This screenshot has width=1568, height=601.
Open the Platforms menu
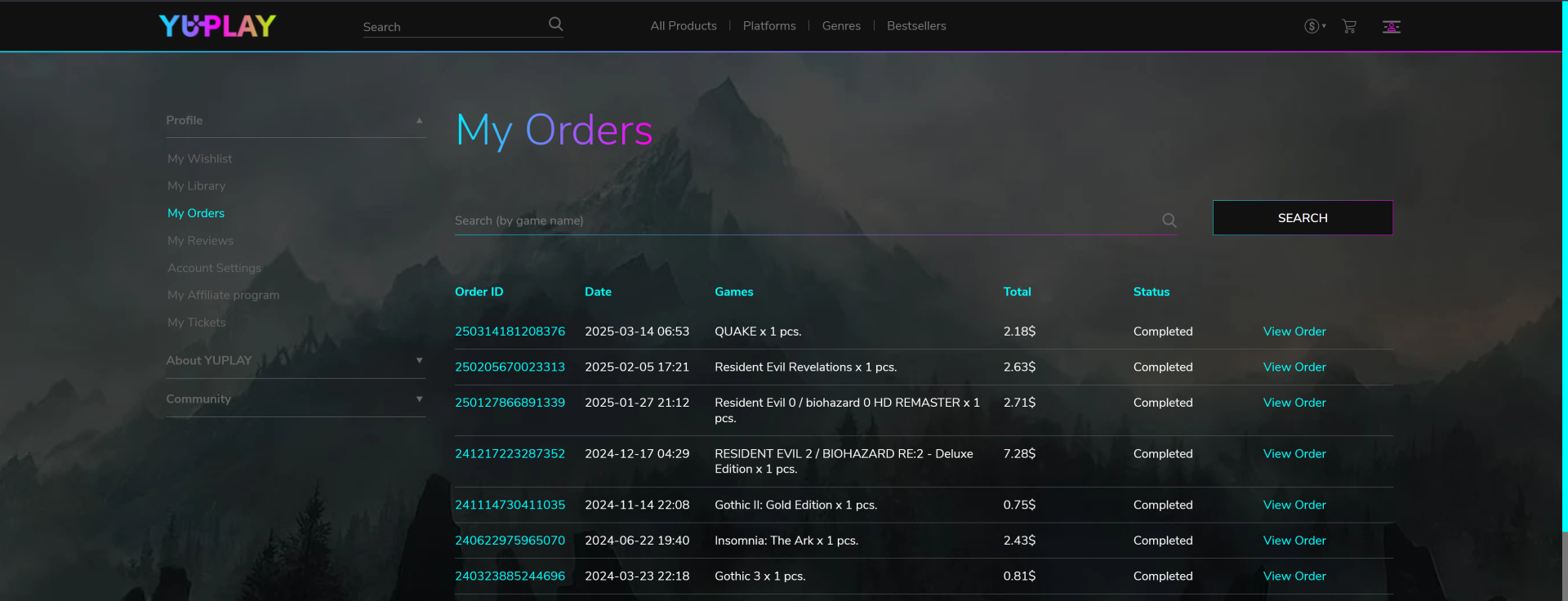[768, 26]
